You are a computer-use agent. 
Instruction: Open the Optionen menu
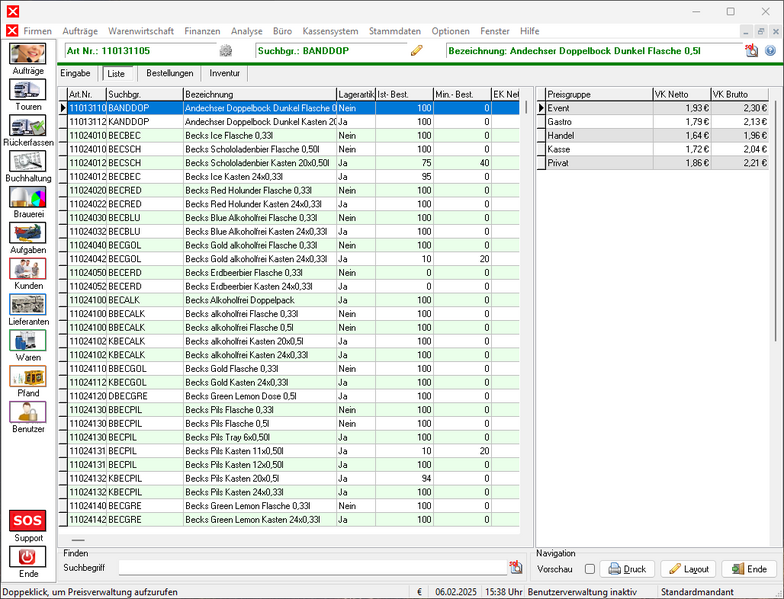[x=450, y=31]
